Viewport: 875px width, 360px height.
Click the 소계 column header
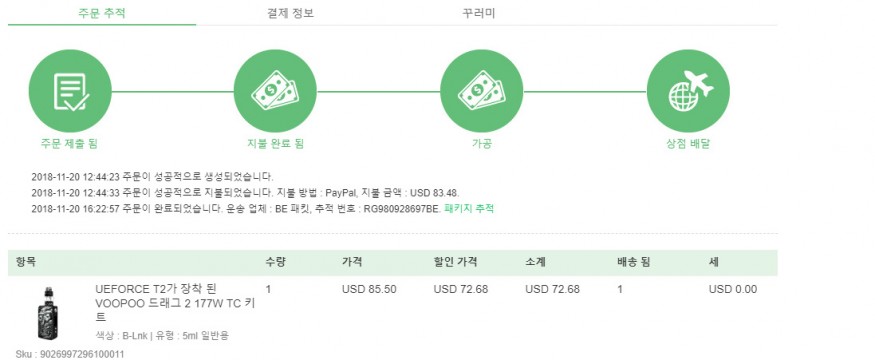[535, 262]
